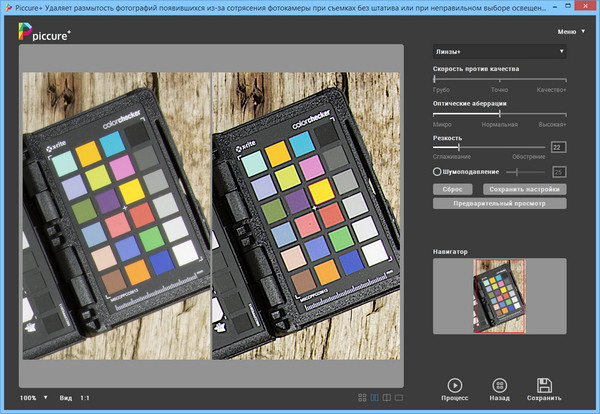This screenshot has height=414, width=600.
Task: Click the Навигатор thumbnail preview
Action: pyautogui.click(x=499, y=295)
